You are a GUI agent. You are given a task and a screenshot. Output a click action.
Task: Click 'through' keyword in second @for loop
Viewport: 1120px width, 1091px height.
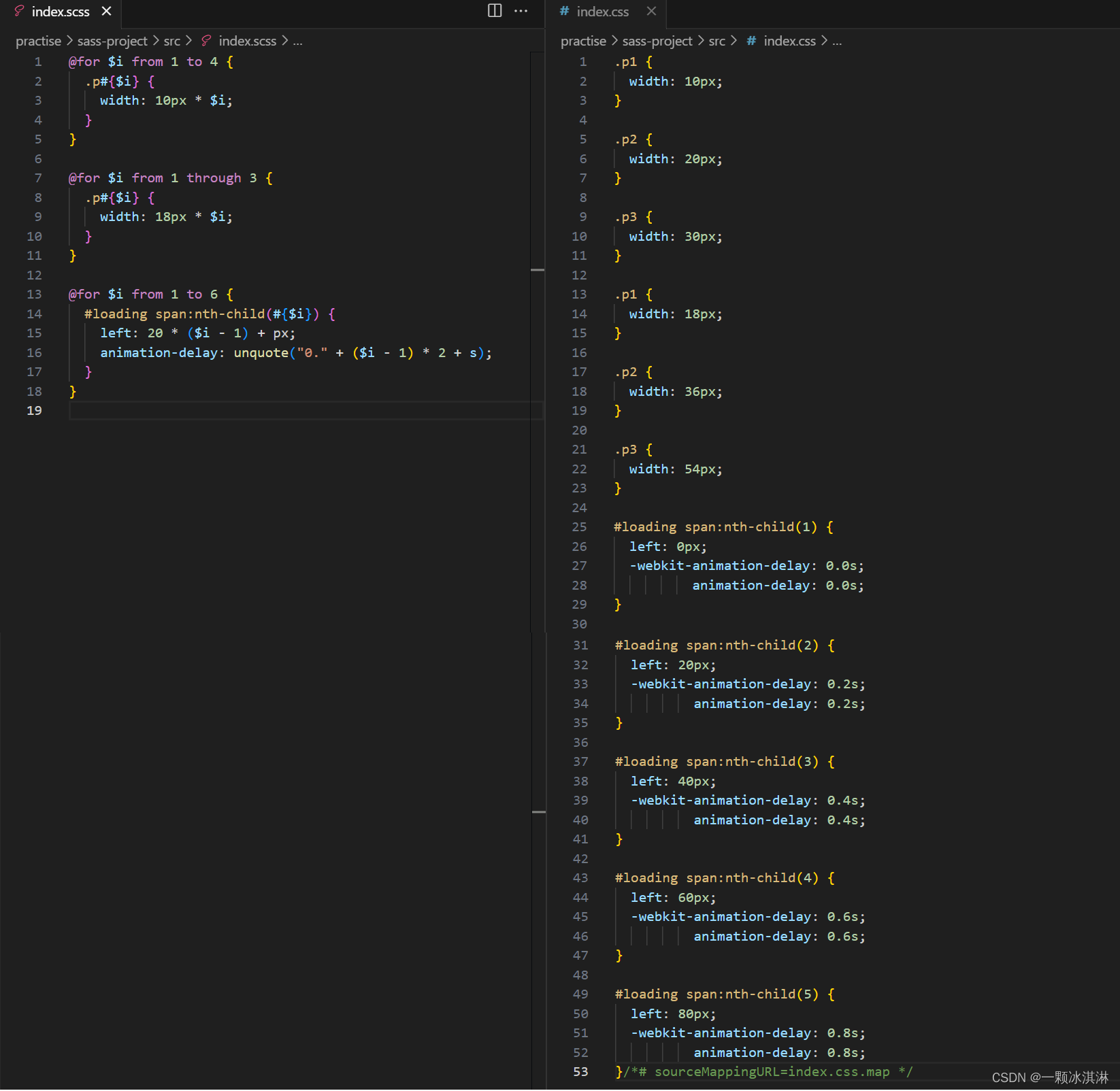point(214,178)
